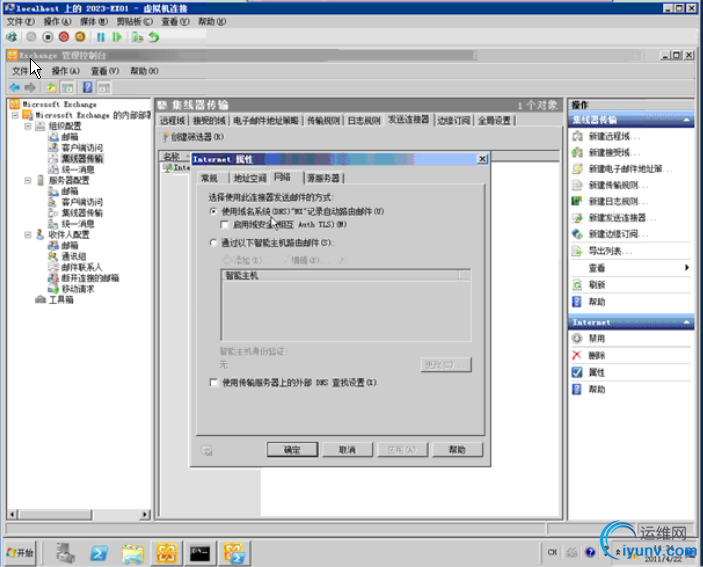Enable 启用域安全性 Auth TLS checkbox
703x567 pixels.
pyautogui.click(x=225, y=224)
